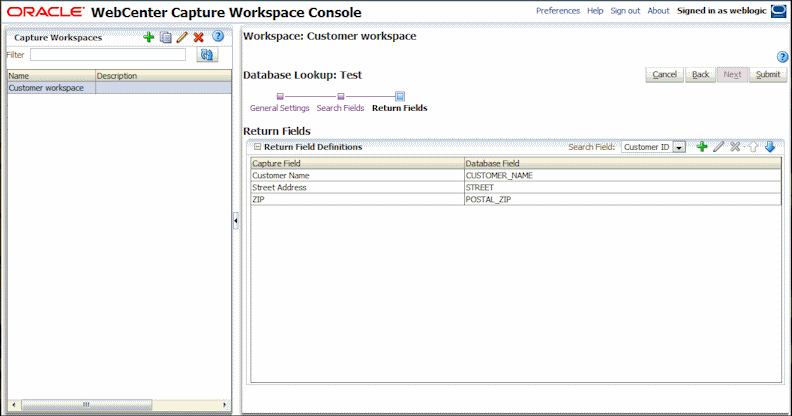Open help for the Capture Workspaces panel

point(218,36)
